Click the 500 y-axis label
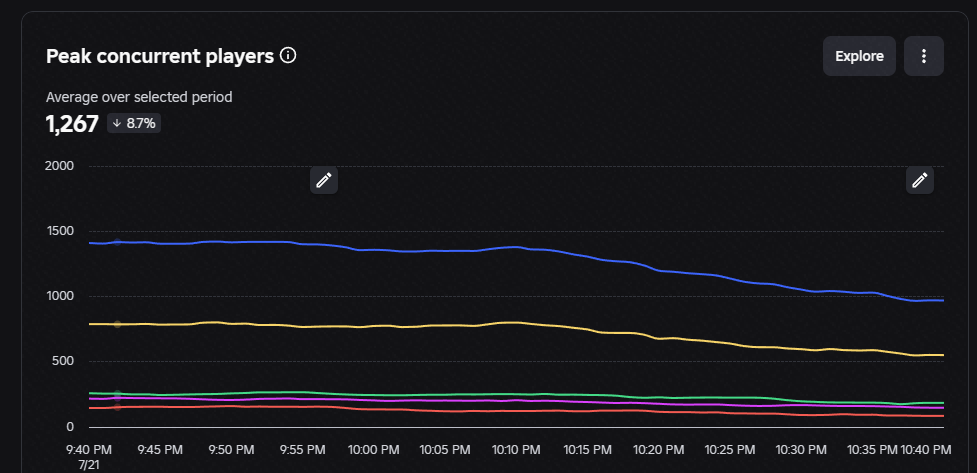977x473 pixels. point(63,361)
